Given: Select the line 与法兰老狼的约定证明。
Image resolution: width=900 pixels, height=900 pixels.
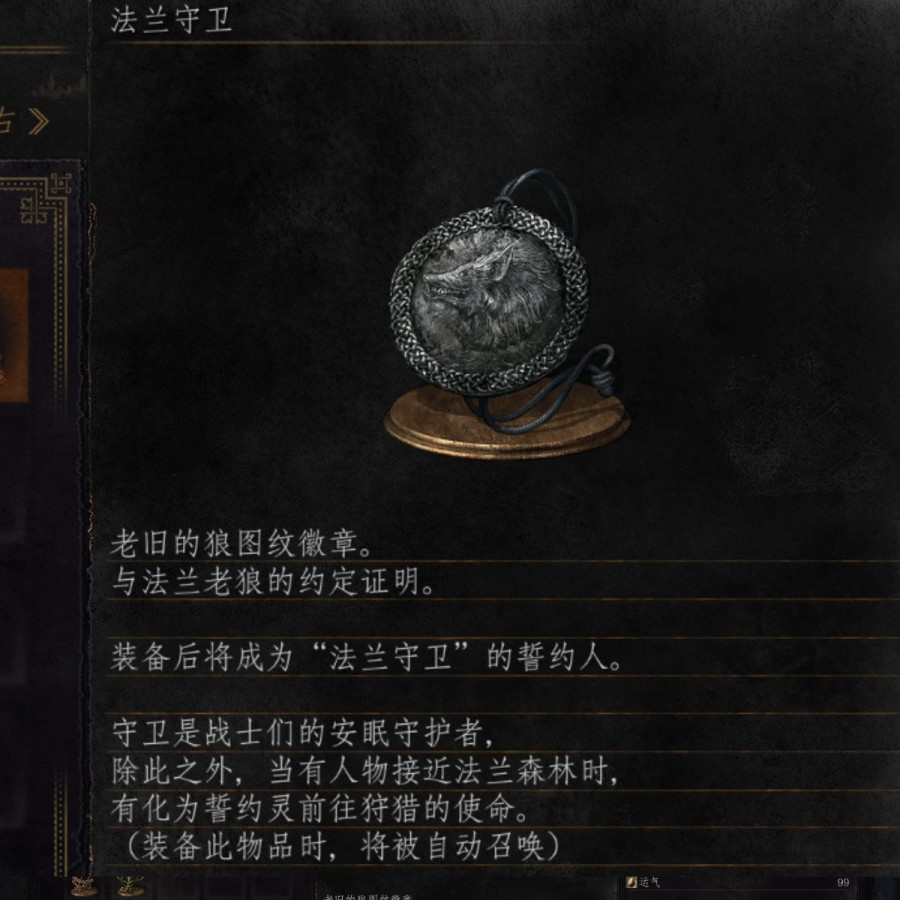Looking at the screenshot, I should [x=273, y=581].
